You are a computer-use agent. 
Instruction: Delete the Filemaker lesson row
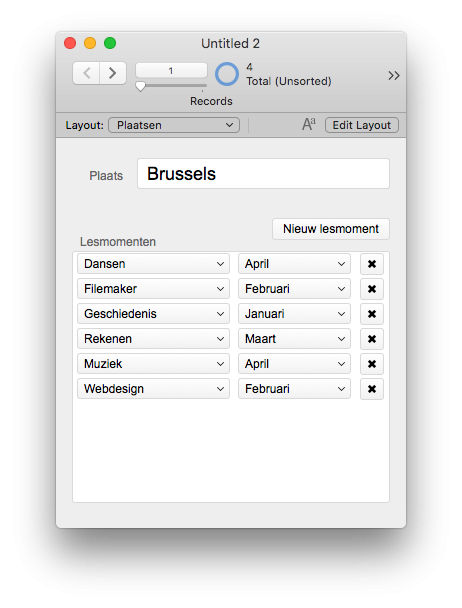[372, 289]
